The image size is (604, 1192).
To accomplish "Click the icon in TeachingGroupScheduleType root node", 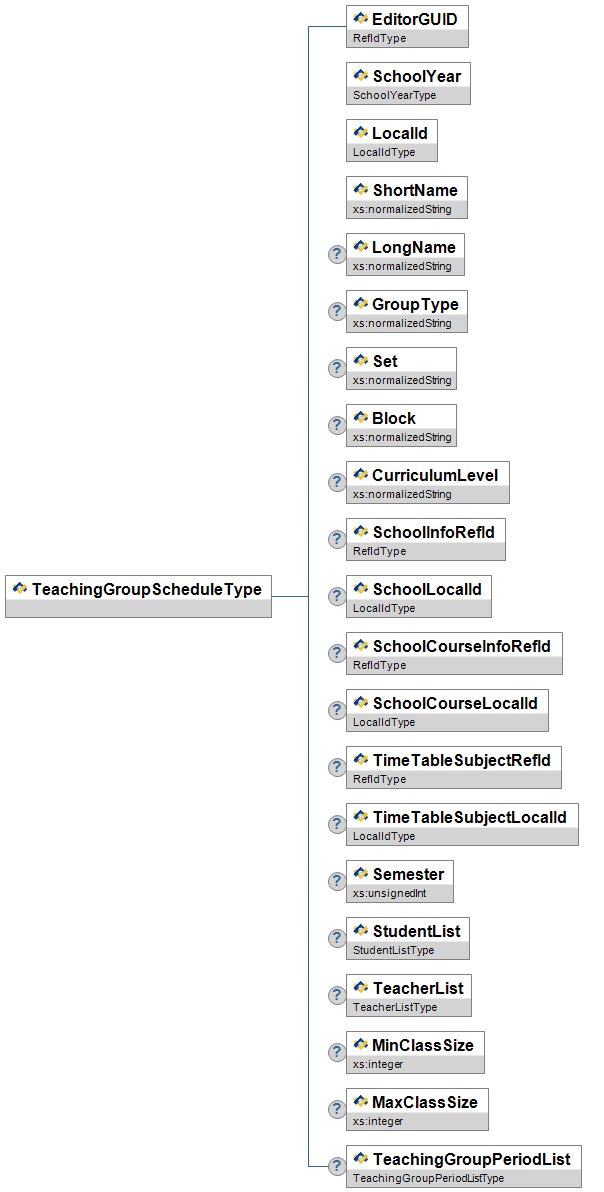I will click(x=20, y=589).
